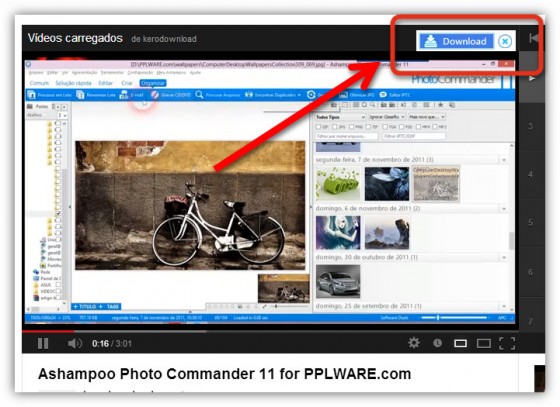Mute the video volume speaker icon

pos(75,343)
